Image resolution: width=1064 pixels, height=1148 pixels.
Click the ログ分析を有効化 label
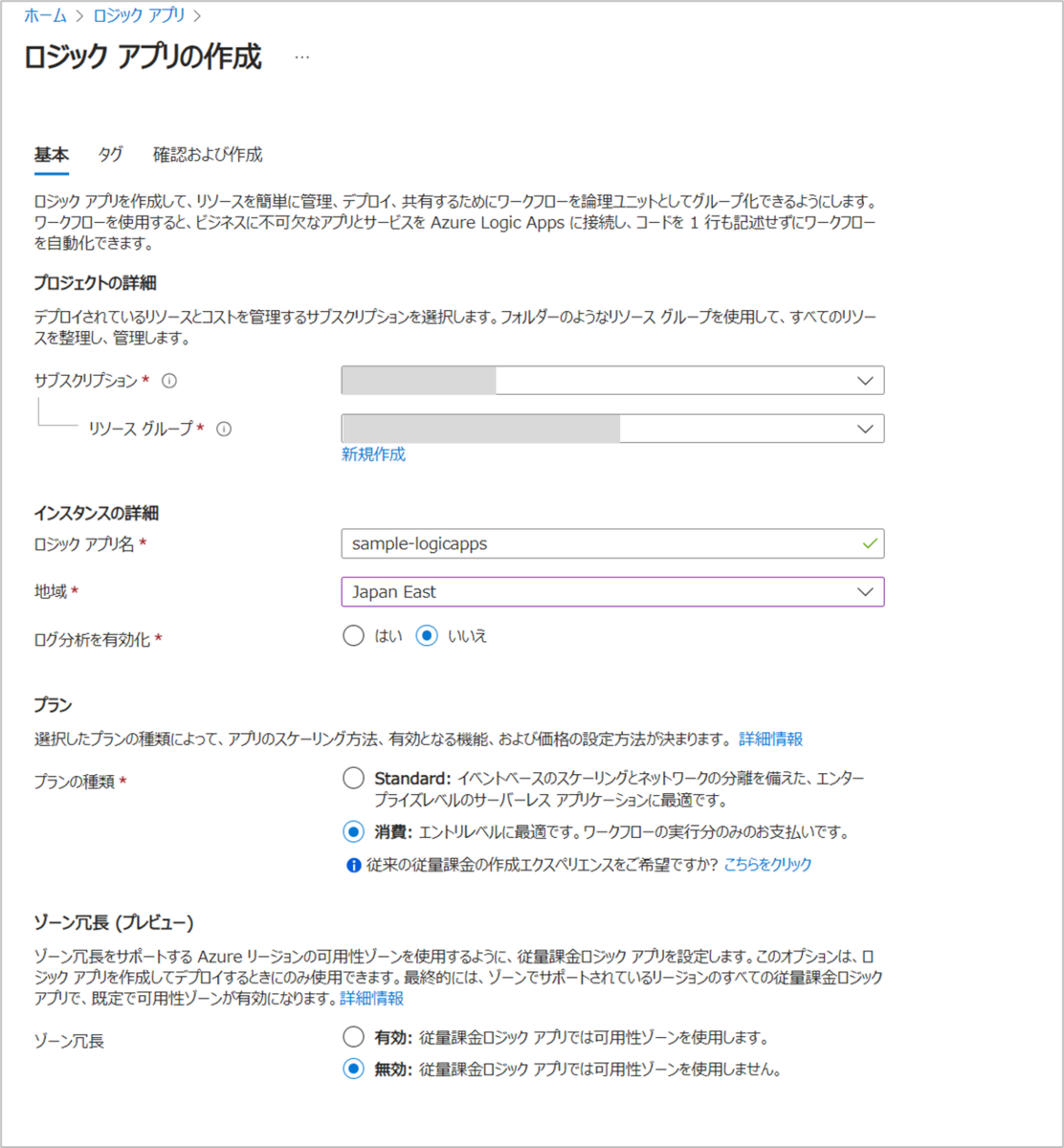[92, 640]
